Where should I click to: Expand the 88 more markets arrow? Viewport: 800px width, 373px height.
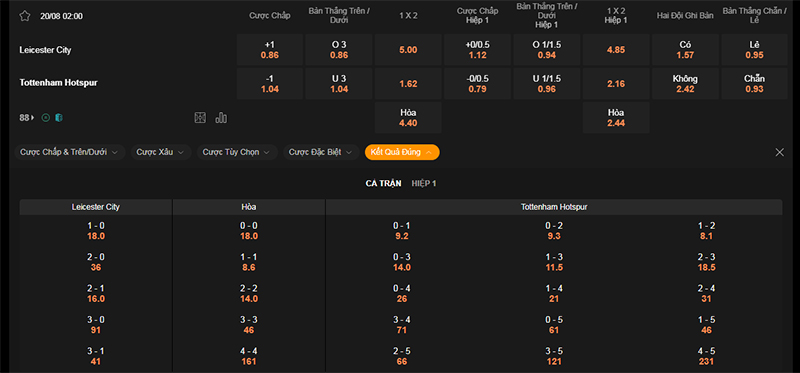27,118
